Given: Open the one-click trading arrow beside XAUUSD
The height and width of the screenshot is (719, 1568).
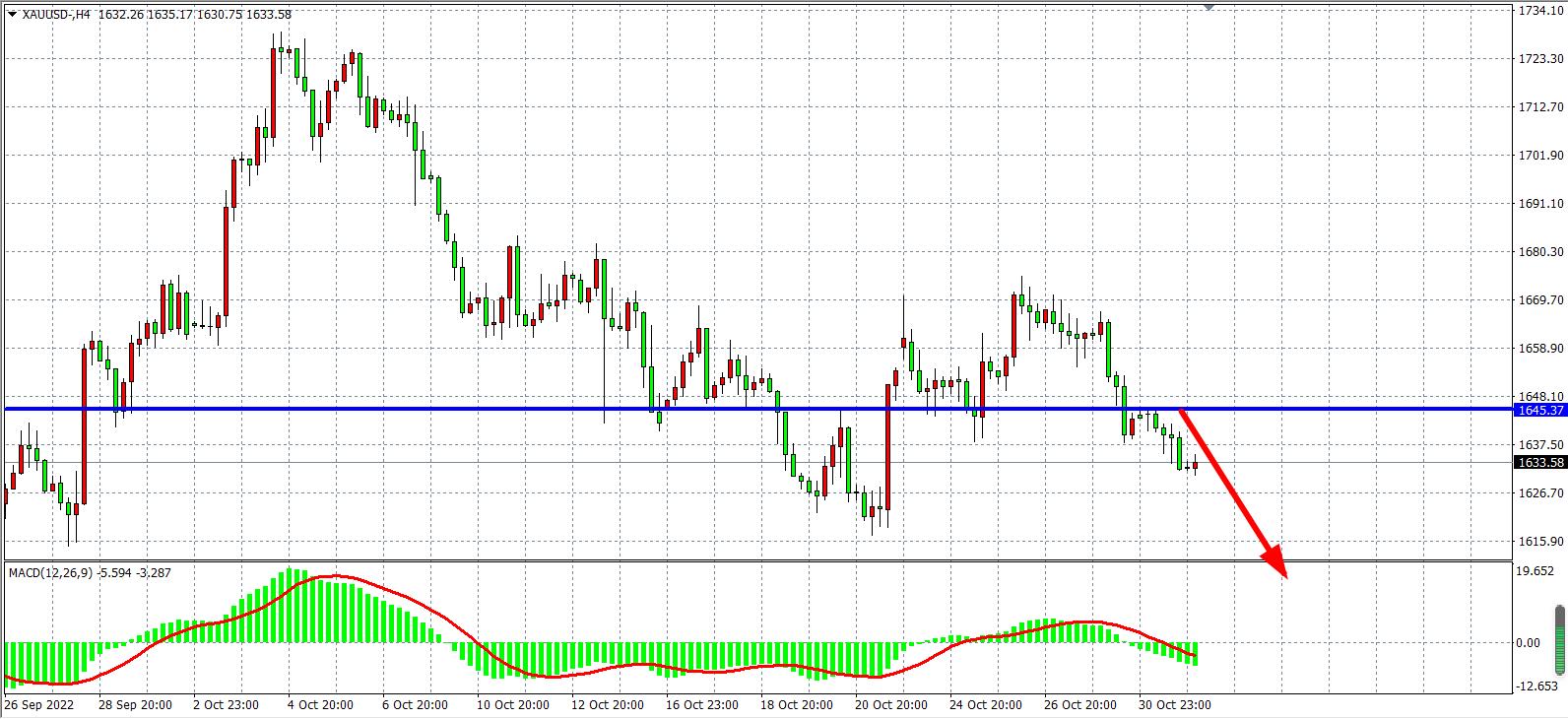Looking at the screenshot, I should click(x=12, y=15).
